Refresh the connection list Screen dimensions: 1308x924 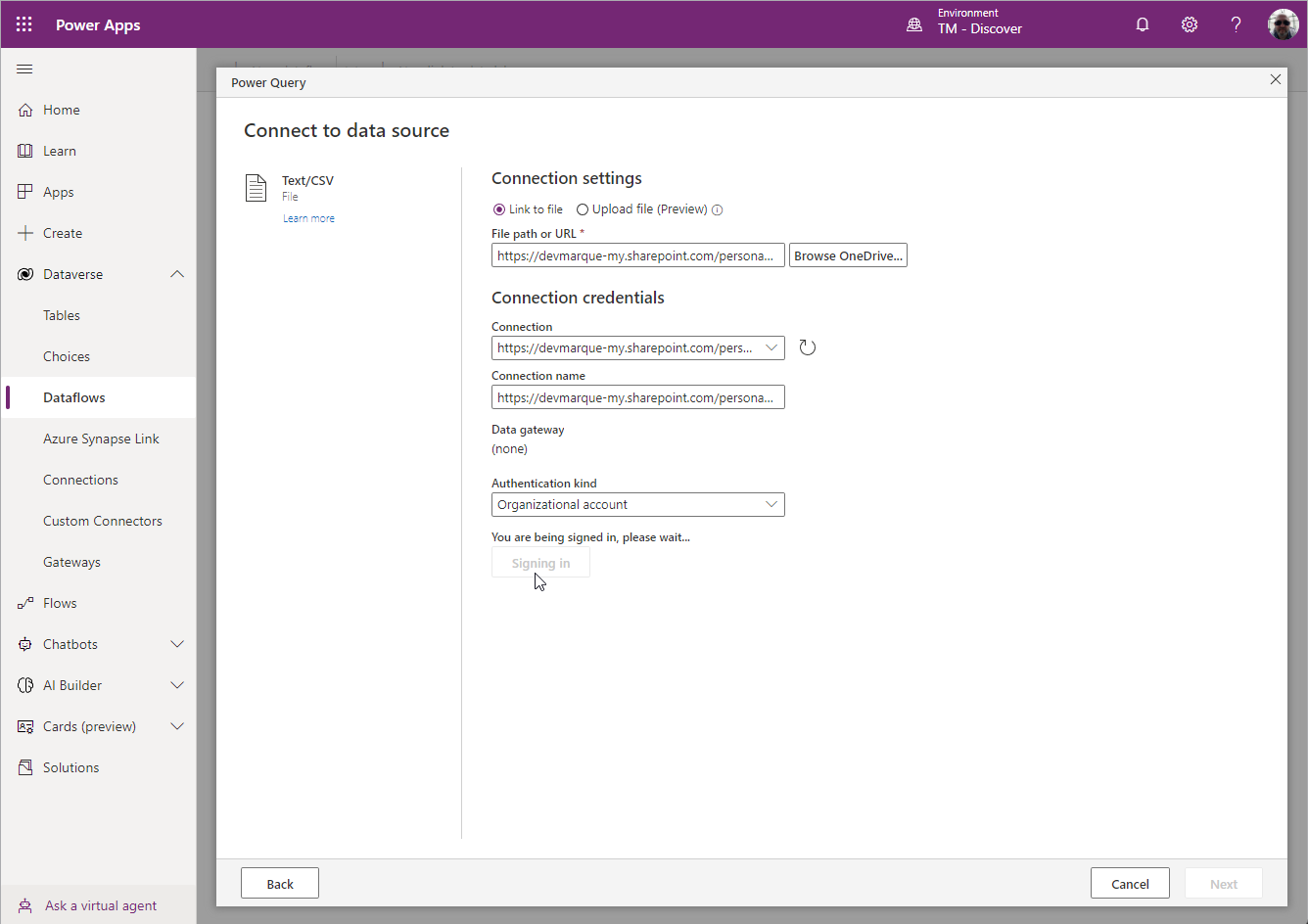807,347
